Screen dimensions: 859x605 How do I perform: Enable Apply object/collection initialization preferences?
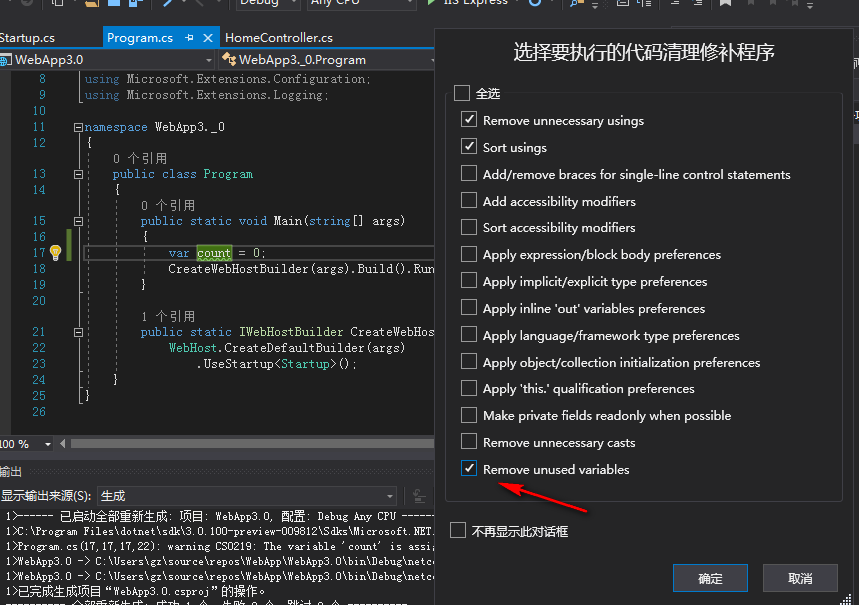(469, 361)
